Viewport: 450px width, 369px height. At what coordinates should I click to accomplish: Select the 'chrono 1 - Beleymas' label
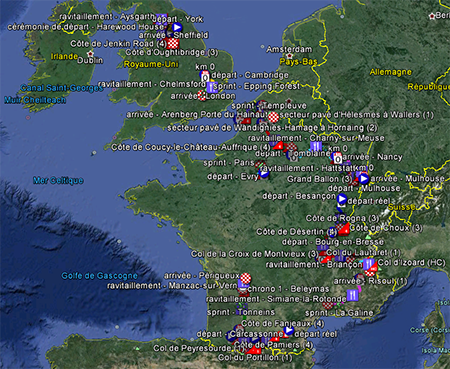point(289,289)
